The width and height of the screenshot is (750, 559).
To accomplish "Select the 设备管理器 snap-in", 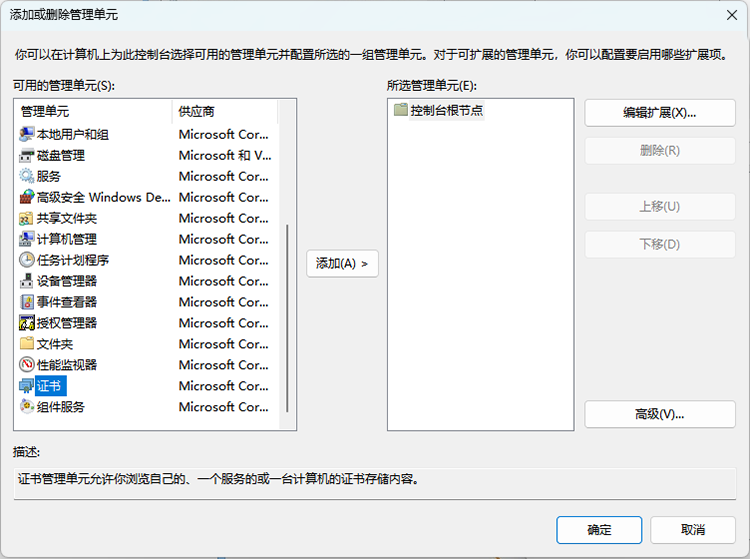I will [66, 281].
